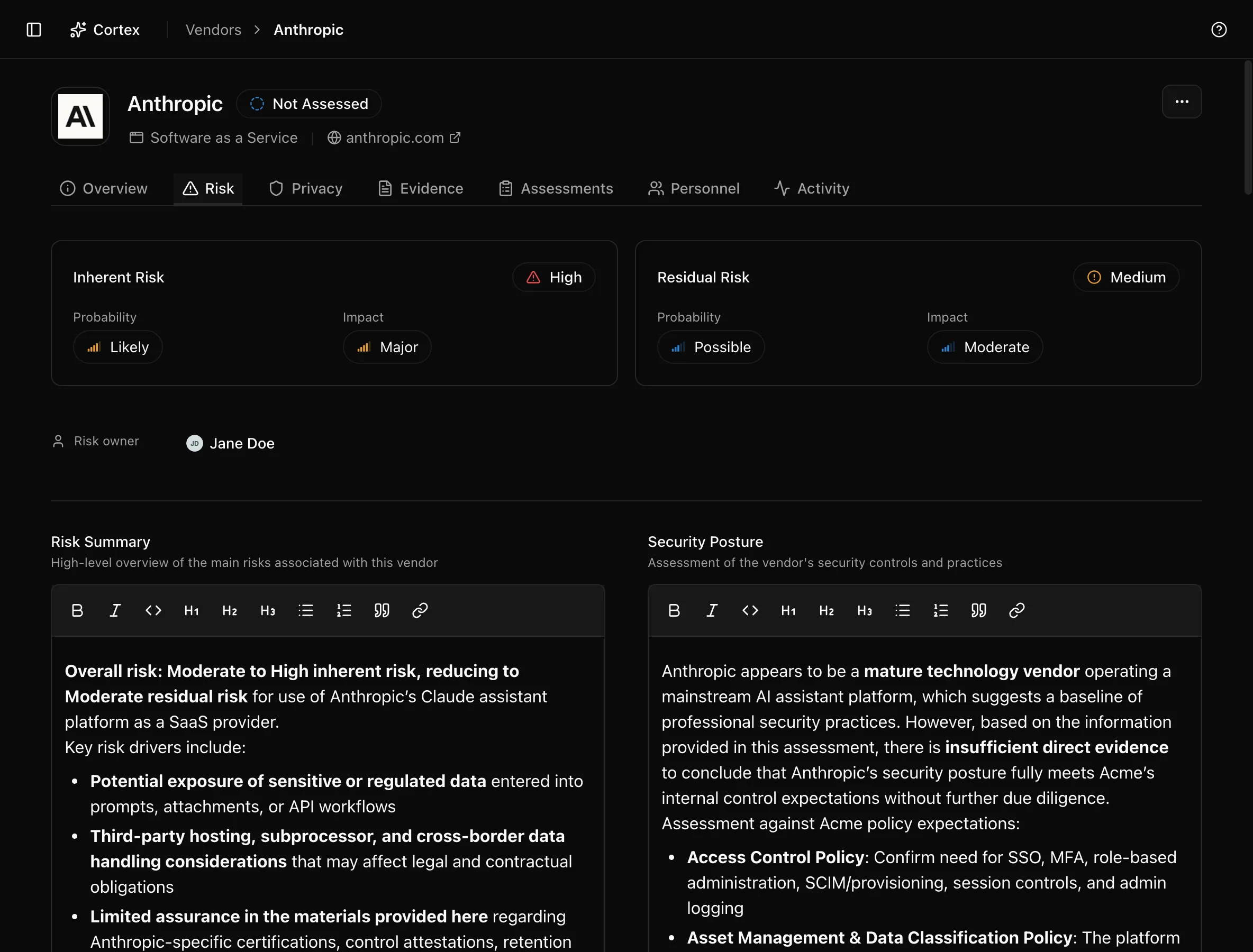Insert link in Security Posture editor
This screenshot has width=1253, height=952.
click(x=1016, y=610)
